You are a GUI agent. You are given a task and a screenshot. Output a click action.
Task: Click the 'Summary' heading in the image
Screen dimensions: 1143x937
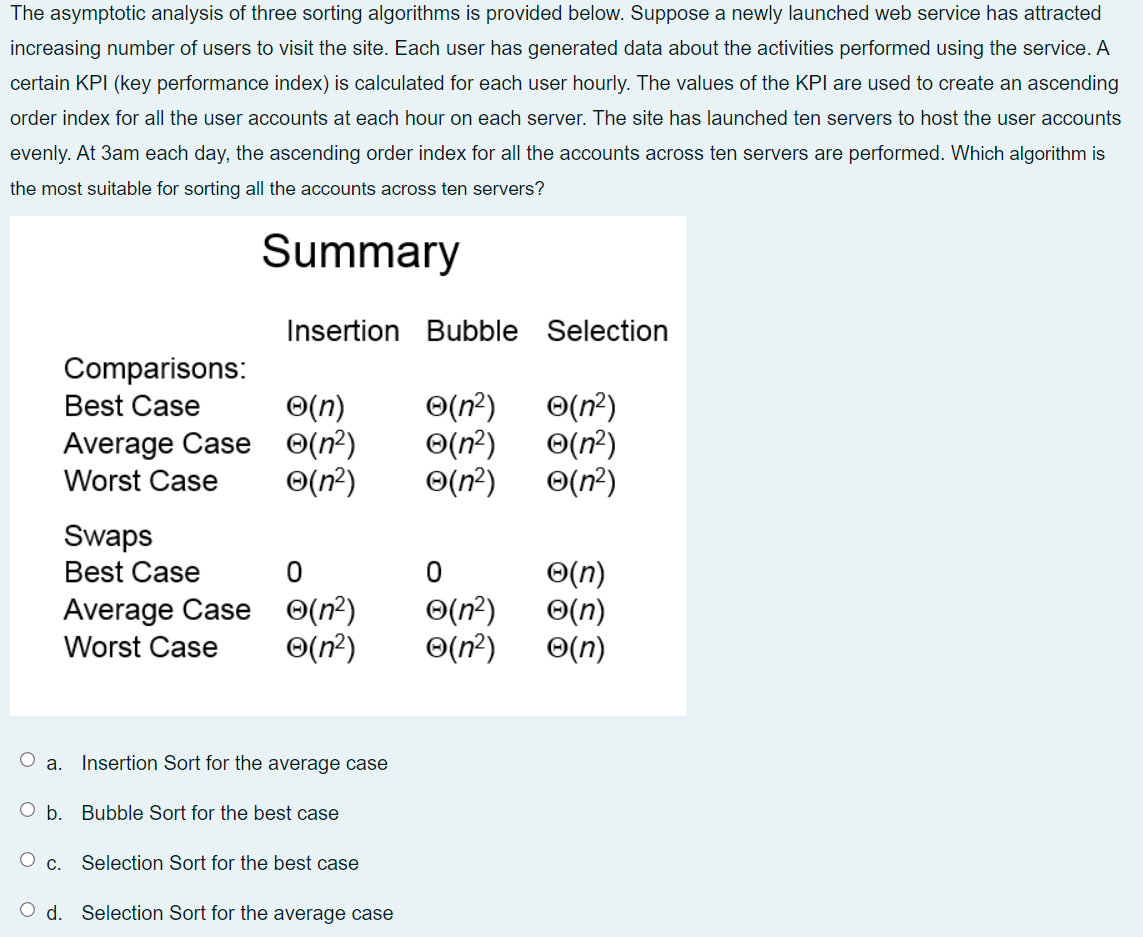(359, 253)
